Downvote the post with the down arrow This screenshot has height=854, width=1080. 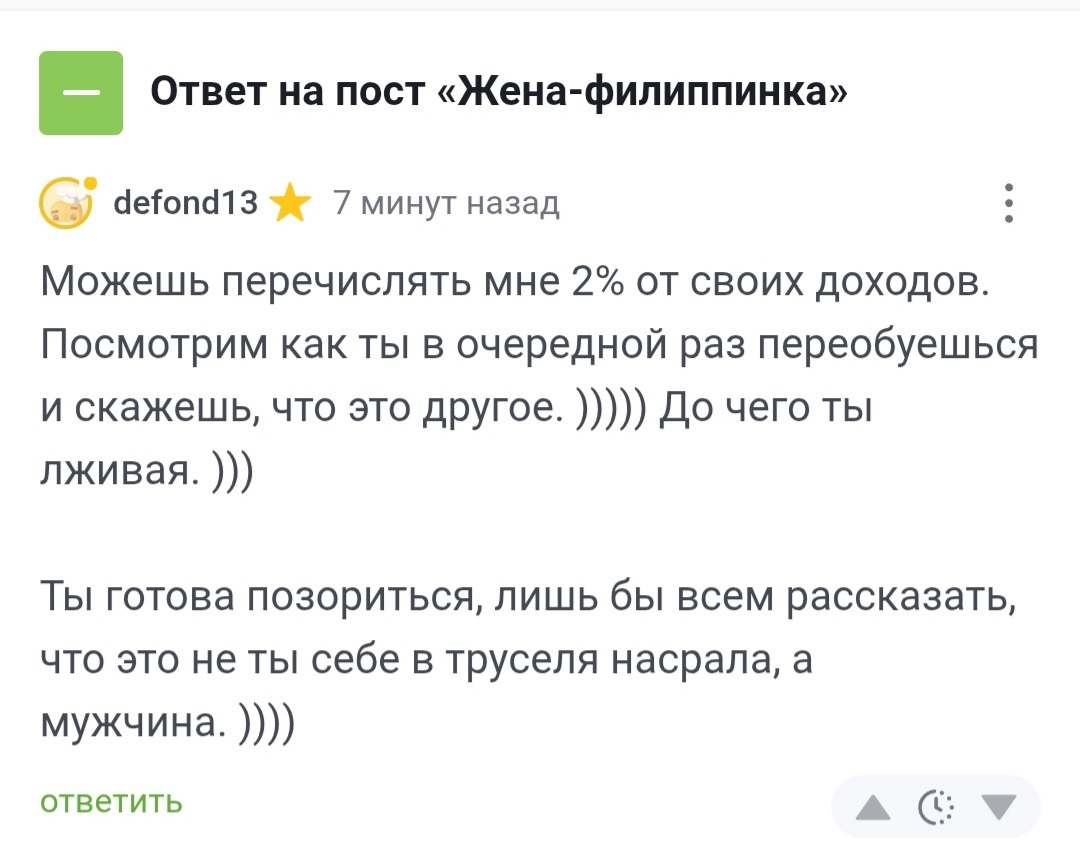997,806
